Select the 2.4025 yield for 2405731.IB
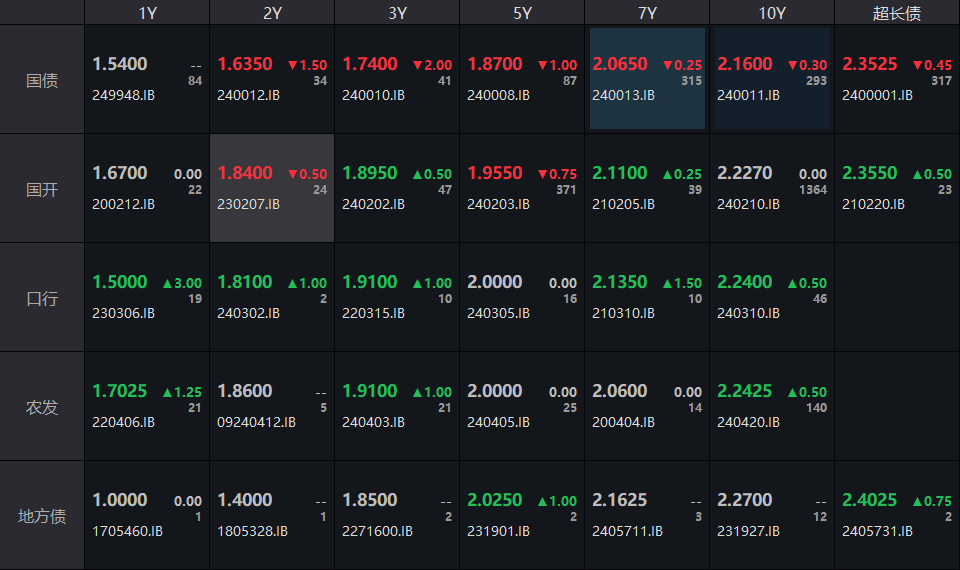Viewport: 960px width, 570px height. click(x=870, y=500)
